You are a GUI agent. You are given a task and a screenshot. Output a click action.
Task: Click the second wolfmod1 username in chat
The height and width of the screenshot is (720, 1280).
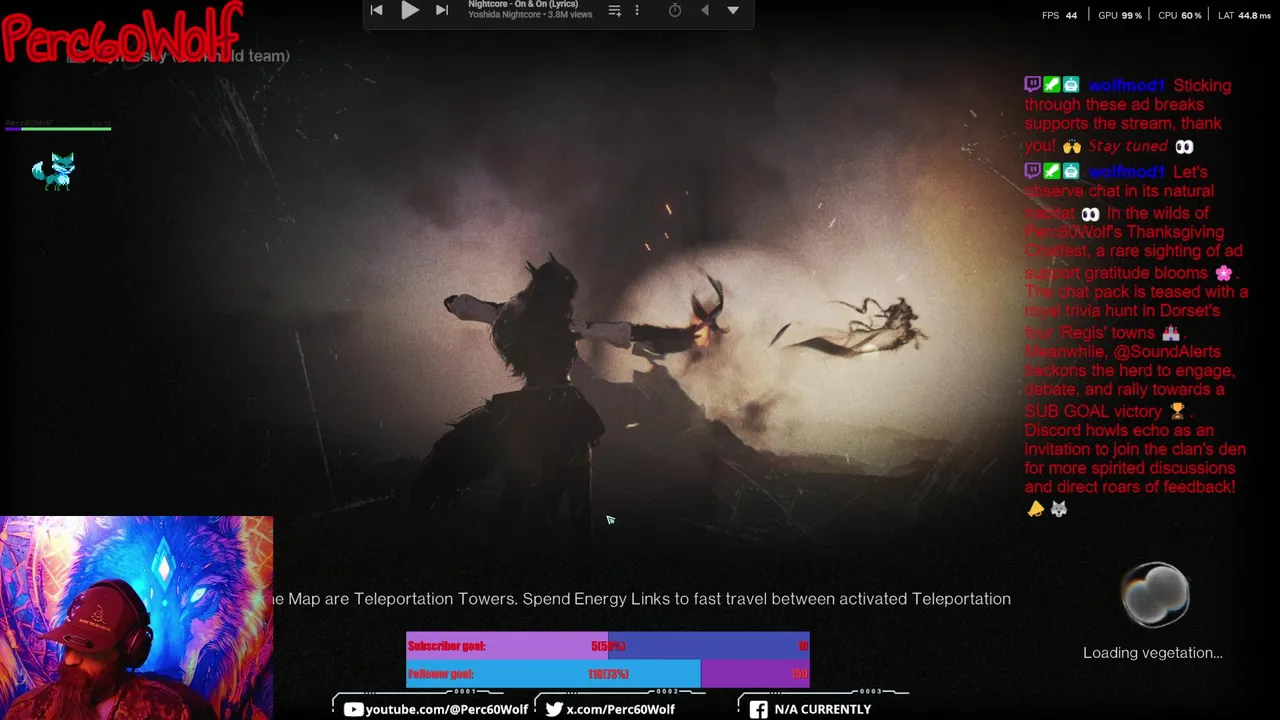pos(1127,172)
